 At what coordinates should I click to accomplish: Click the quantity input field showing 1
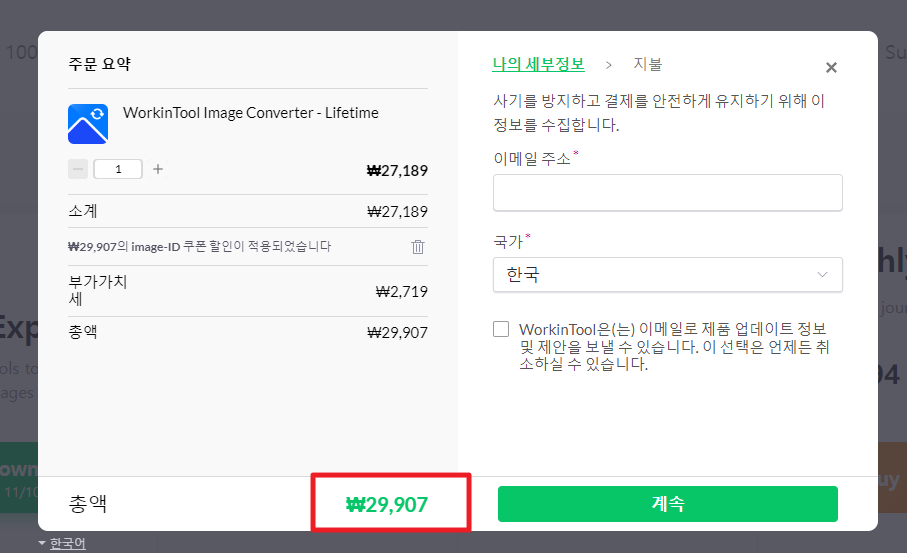click(118, 169)
